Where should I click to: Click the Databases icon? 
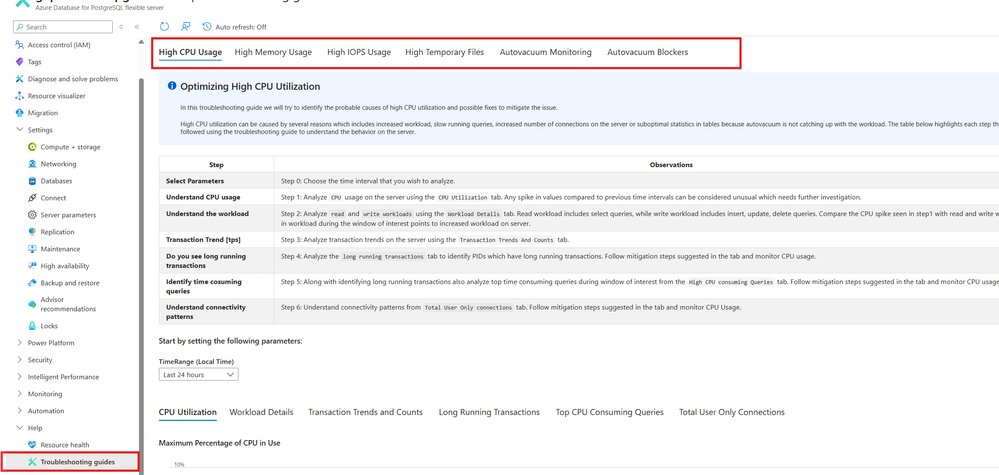tap(32, 181)
